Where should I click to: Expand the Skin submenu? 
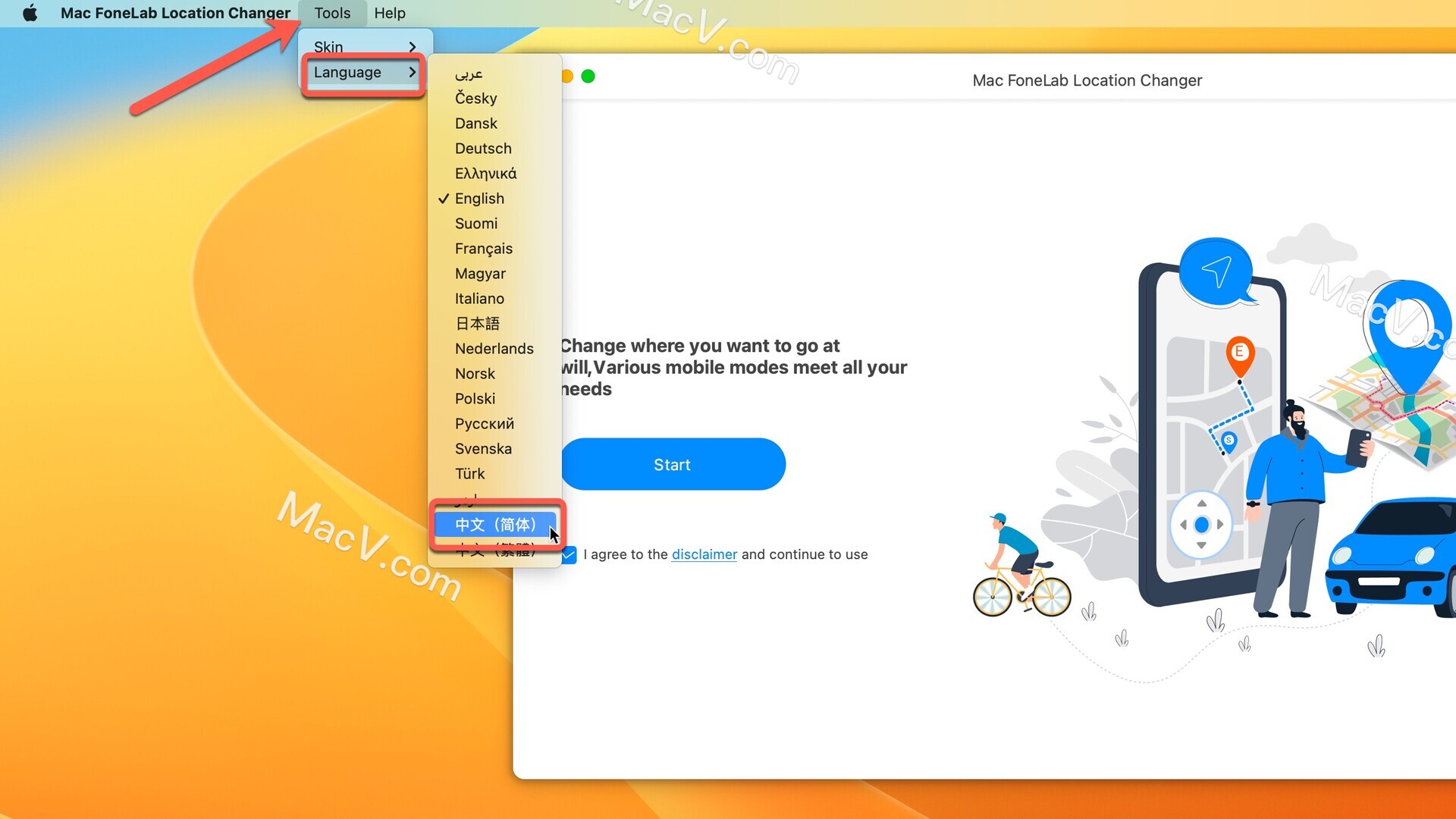[x=365, y=46]
